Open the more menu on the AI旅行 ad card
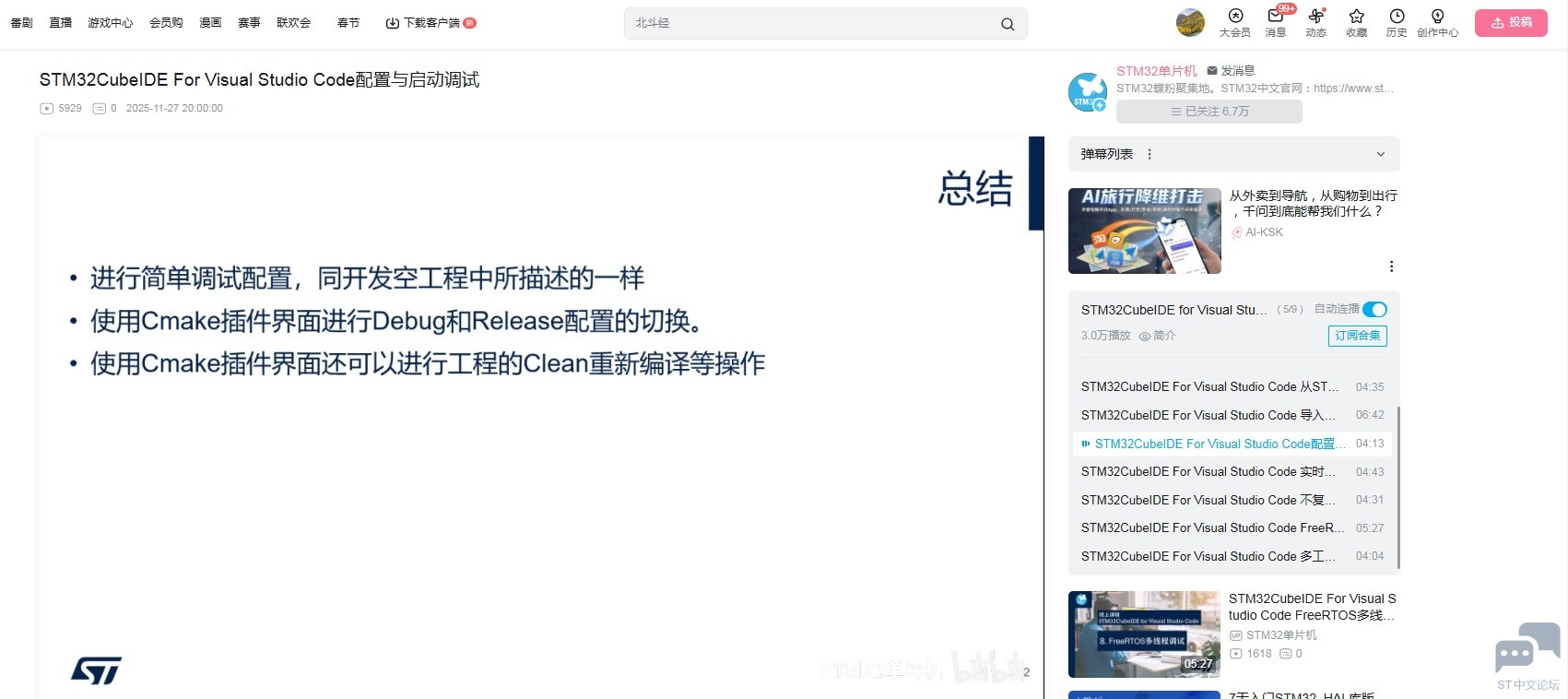This screenshot has width=1568, height=699. [1391, 267]
